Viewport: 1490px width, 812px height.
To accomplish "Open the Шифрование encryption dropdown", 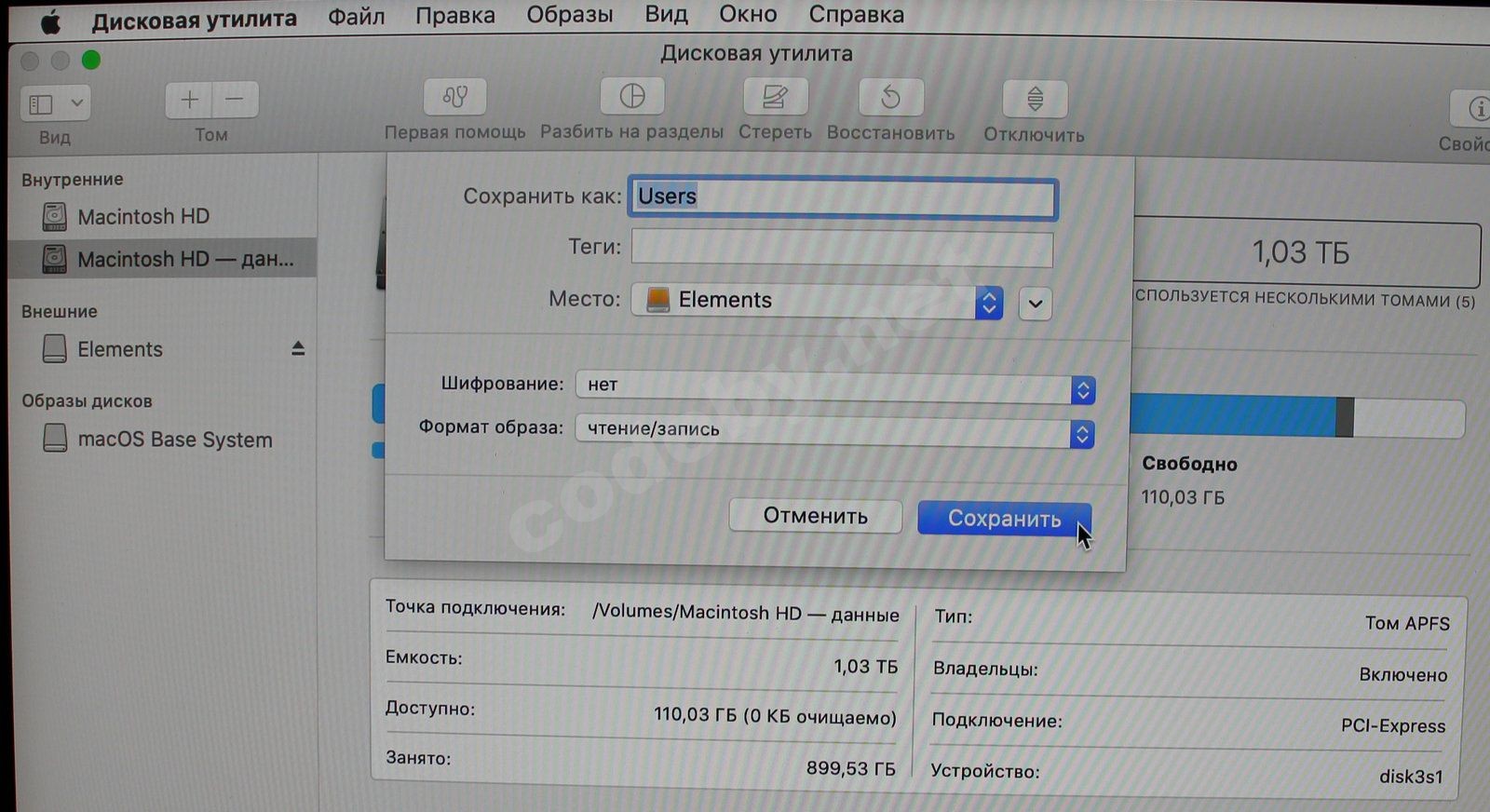I will (835, 386).
